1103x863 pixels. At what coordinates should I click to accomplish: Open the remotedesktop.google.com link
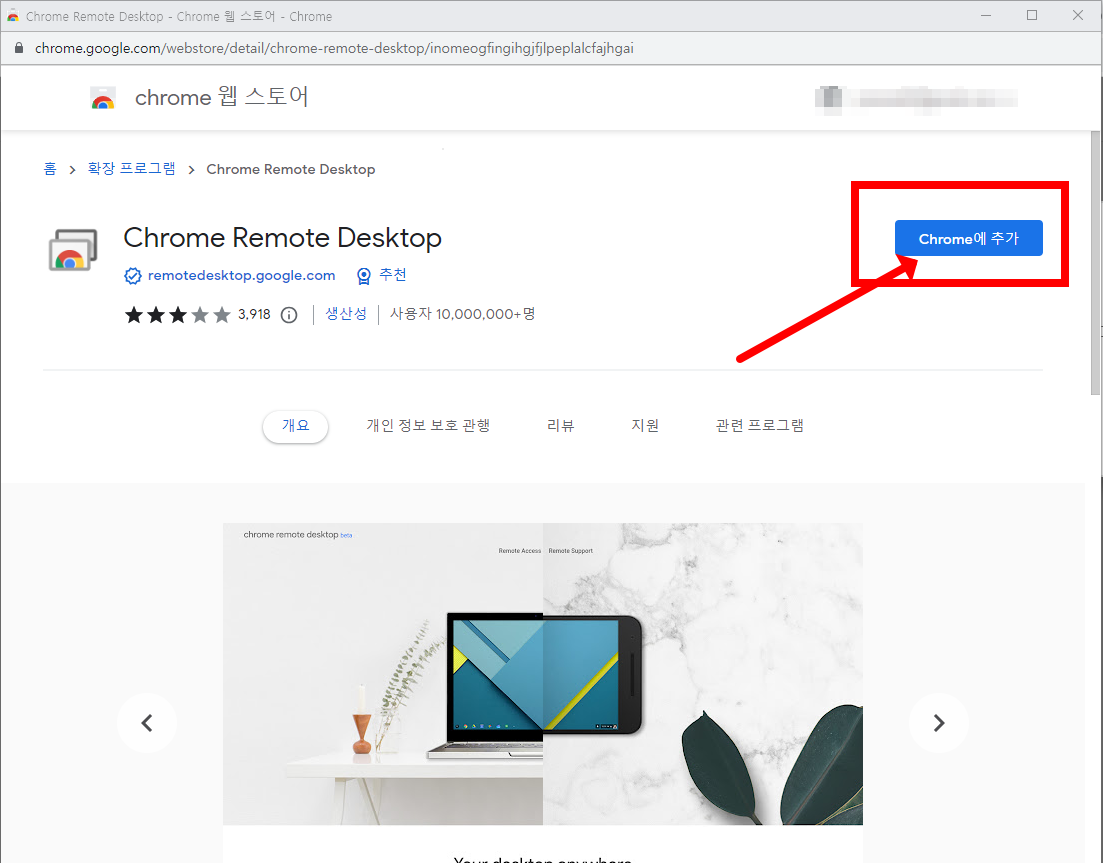pyautogui.click(x=241, y=275)
